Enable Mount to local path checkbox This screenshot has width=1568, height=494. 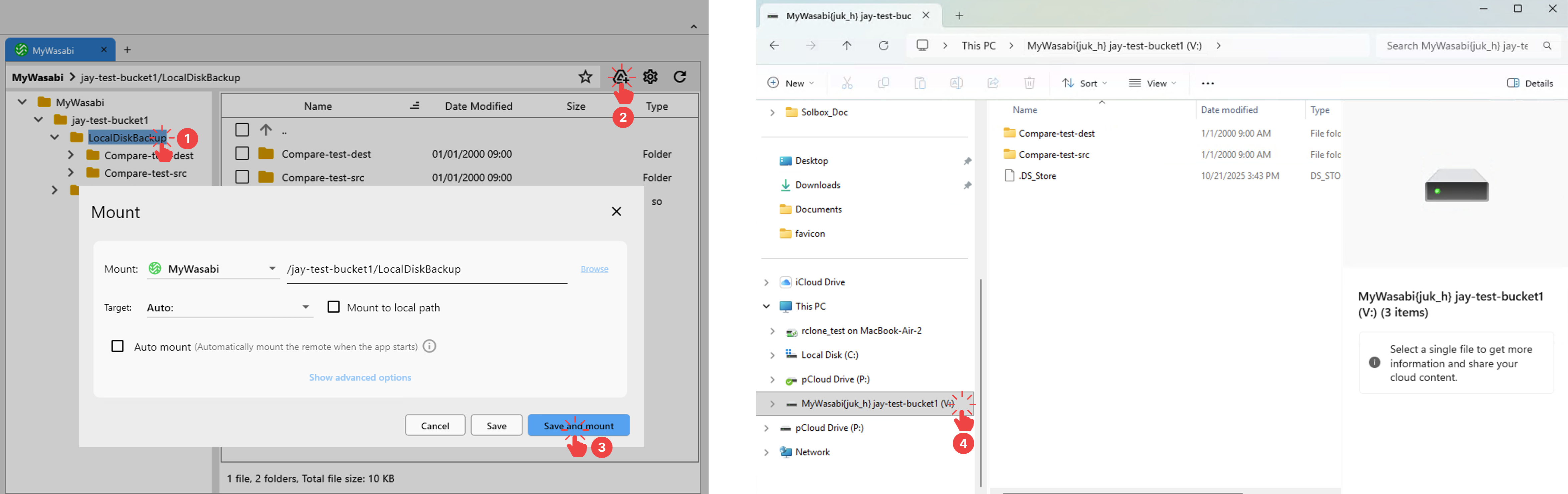[334, 307]
